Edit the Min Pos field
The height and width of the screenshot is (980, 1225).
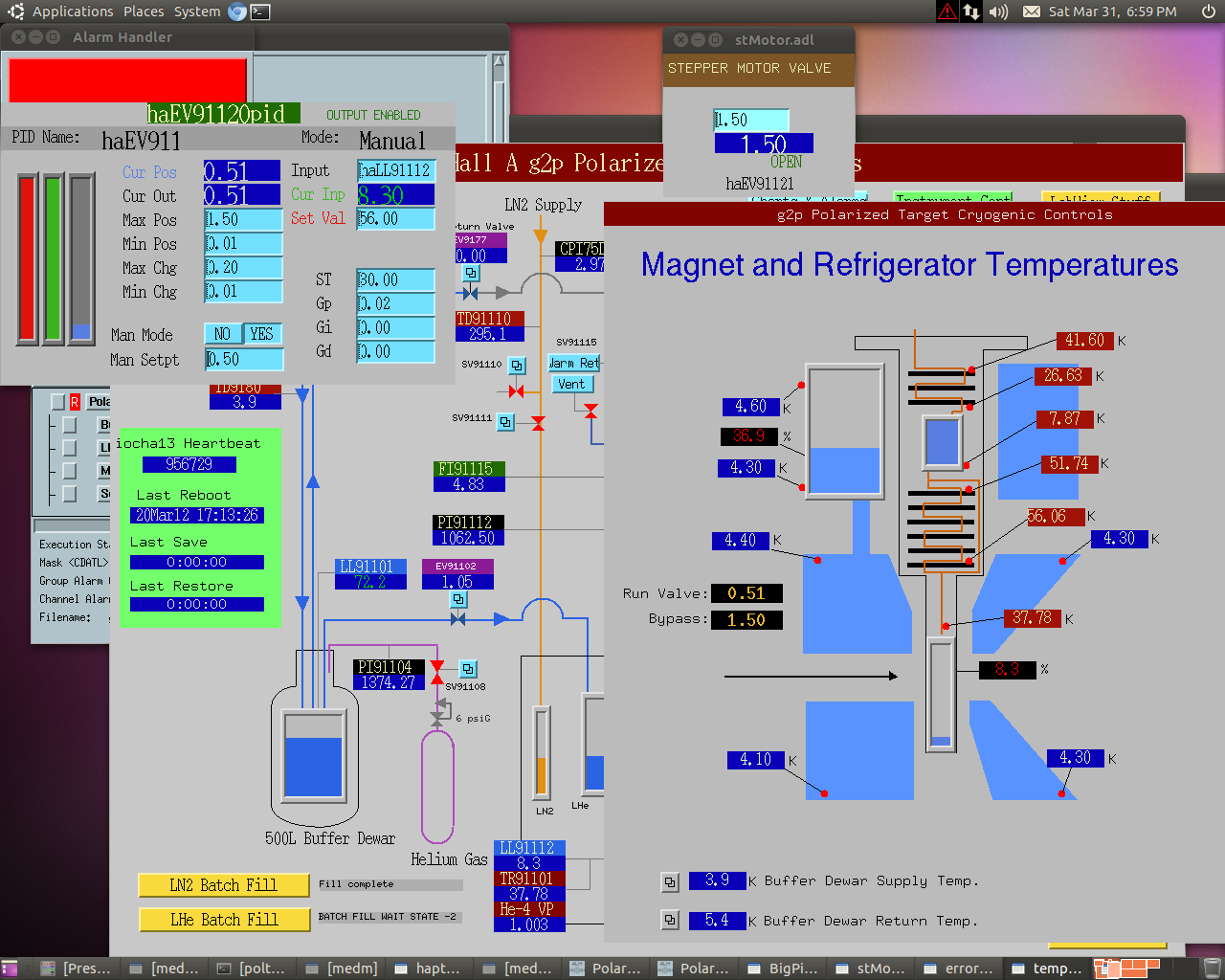click(x=243, y=243)
